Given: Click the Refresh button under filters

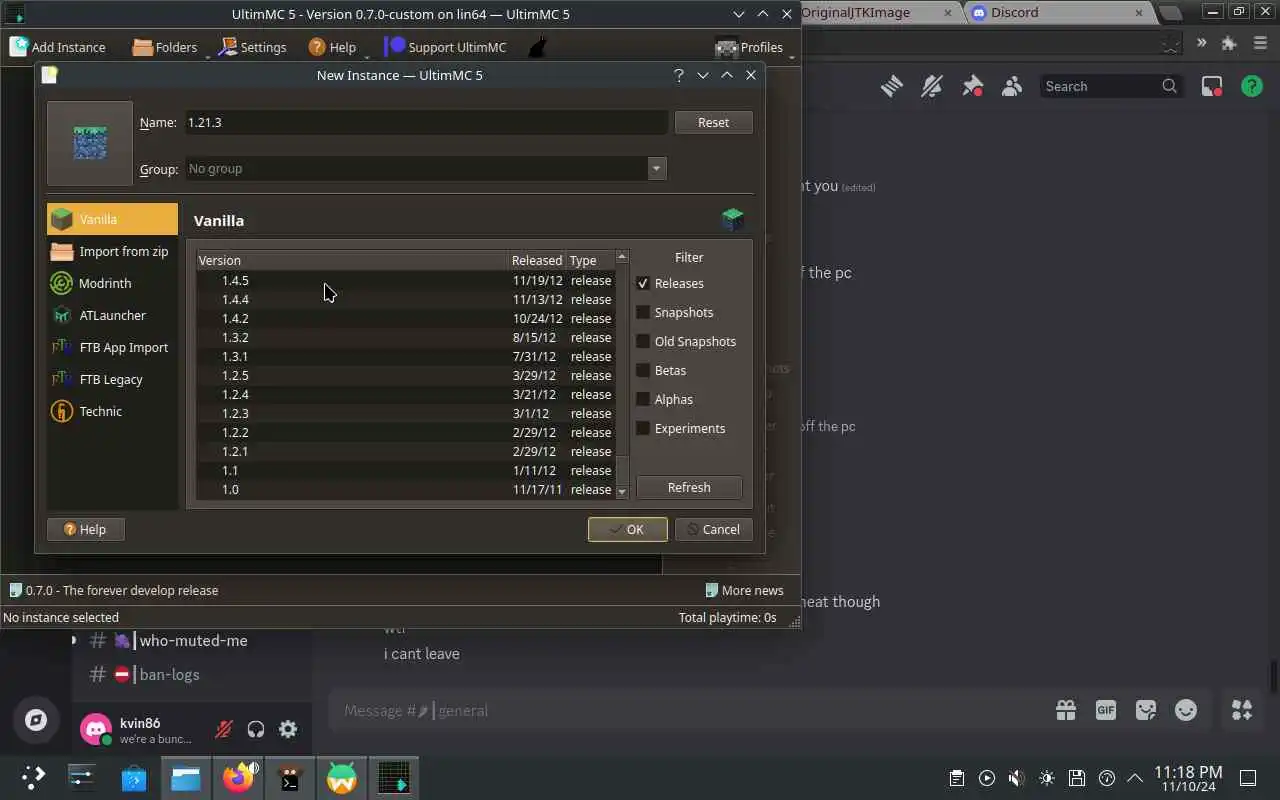Looking at the screenshot, I should 689,487.
